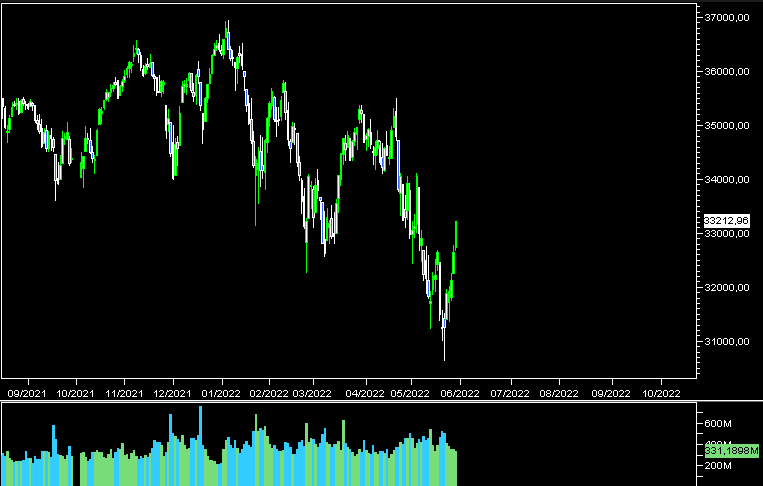The height and width of the screenshot is (486, 763).
Task: Click the latest green candle near 33212
Action: (456, 235)
